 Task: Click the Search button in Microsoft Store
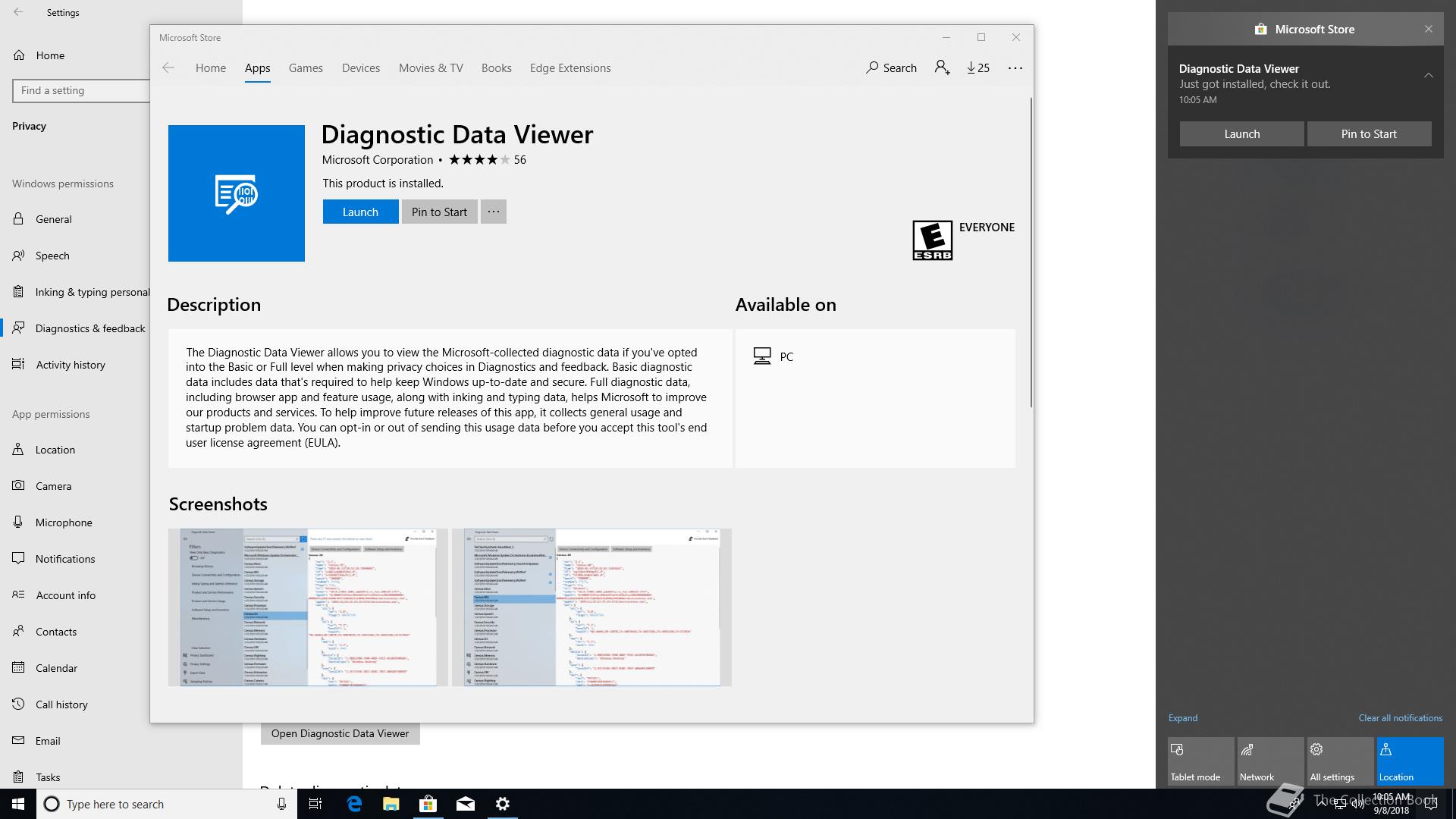pyautogui.click(x=891, y=67)
